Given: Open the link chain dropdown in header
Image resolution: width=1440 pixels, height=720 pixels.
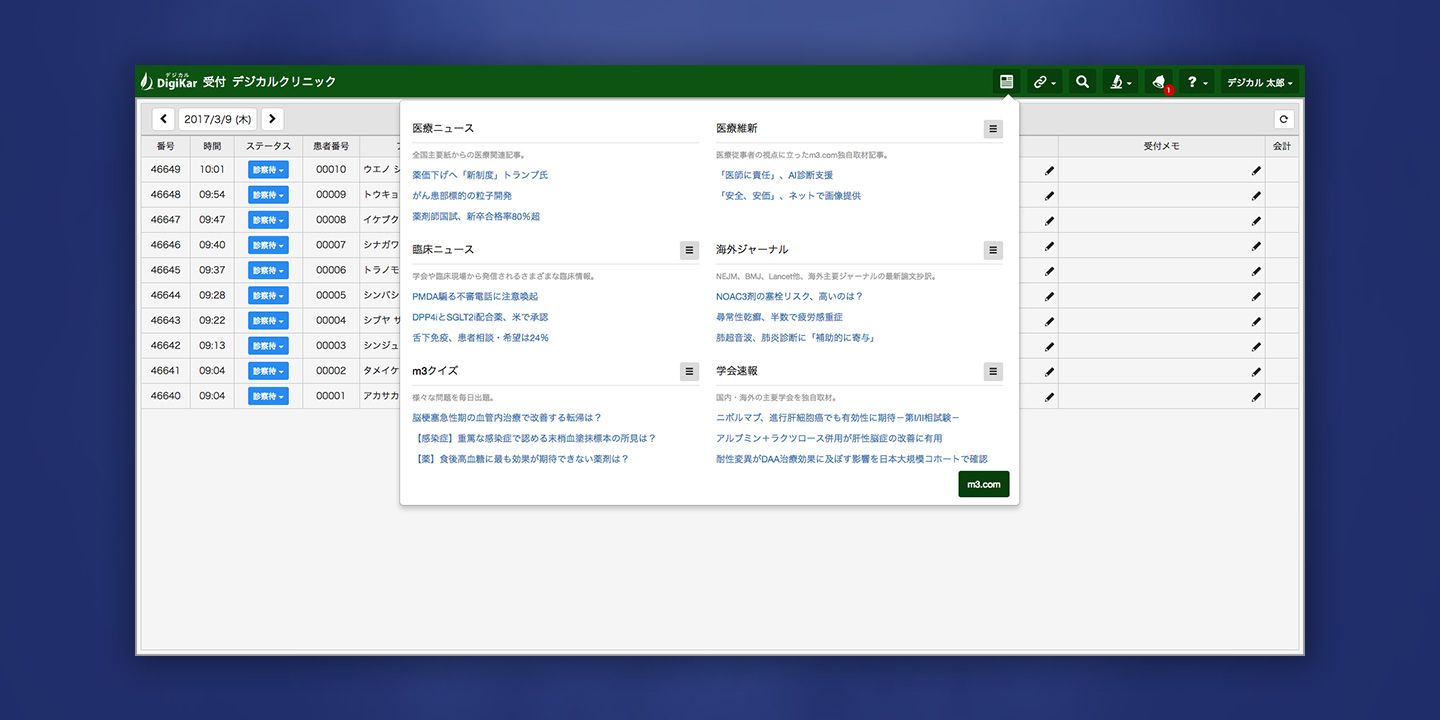Looking at the screenshot, I should pos(1044,82).
